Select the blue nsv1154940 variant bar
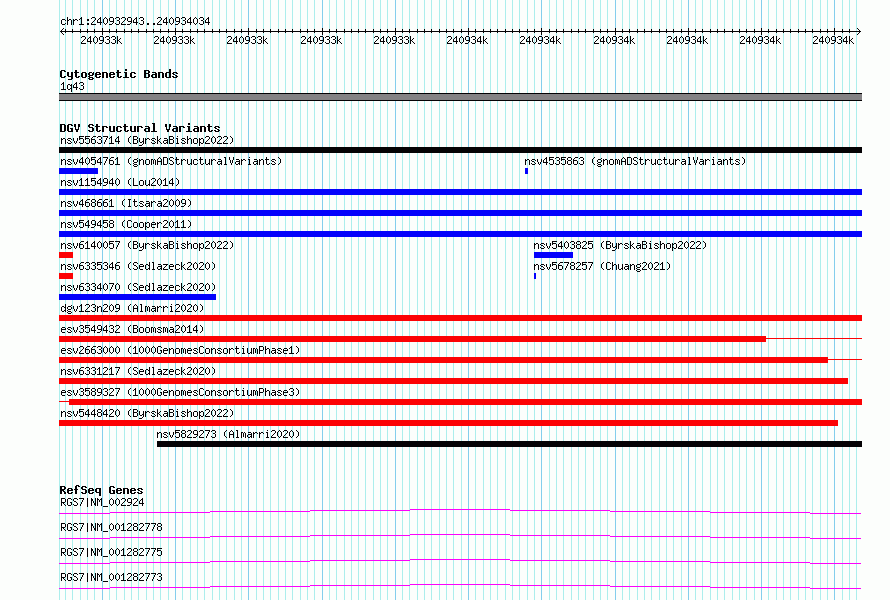This screenshot has height=600, width=890. [x=460, y=192]
